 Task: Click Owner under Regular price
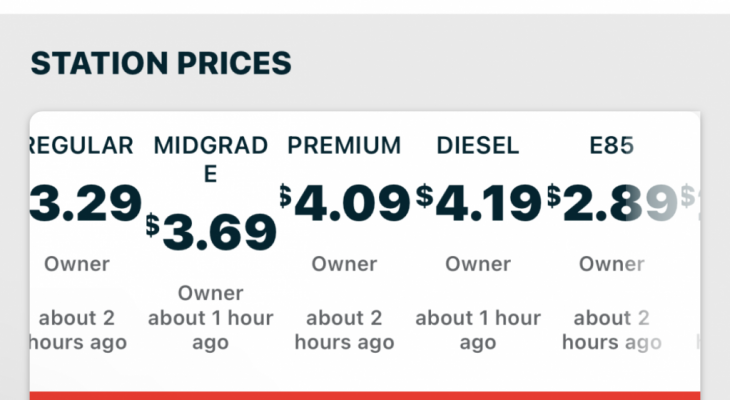pyautogui.click(x=77, y=264)
